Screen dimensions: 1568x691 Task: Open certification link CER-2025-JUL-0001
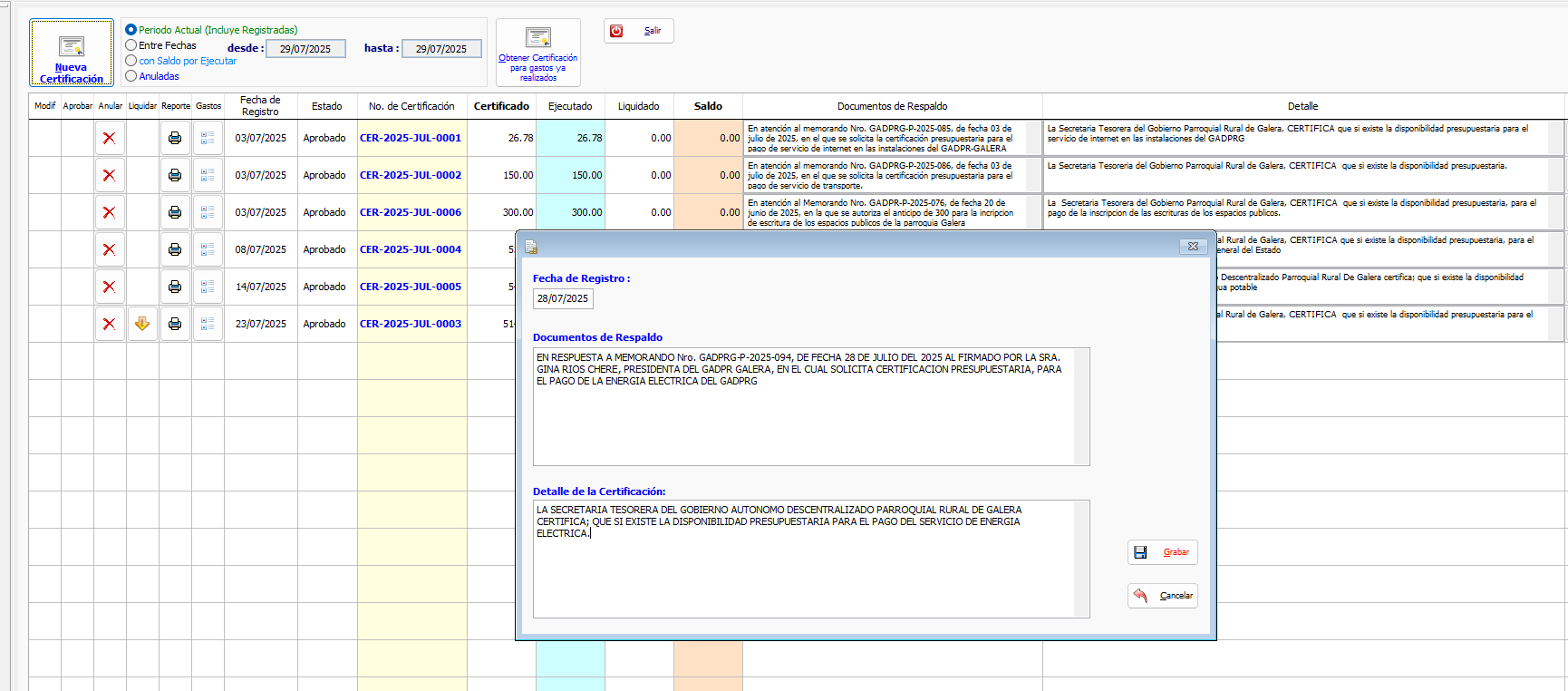[x=411, y=139]
